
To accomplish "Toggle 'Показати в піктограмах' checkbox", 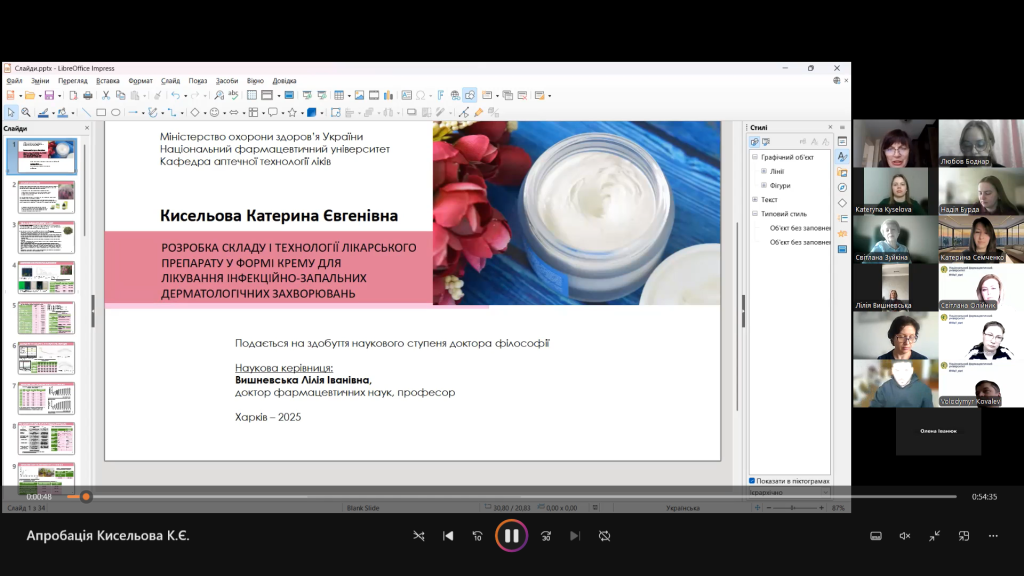I will 752,481.
